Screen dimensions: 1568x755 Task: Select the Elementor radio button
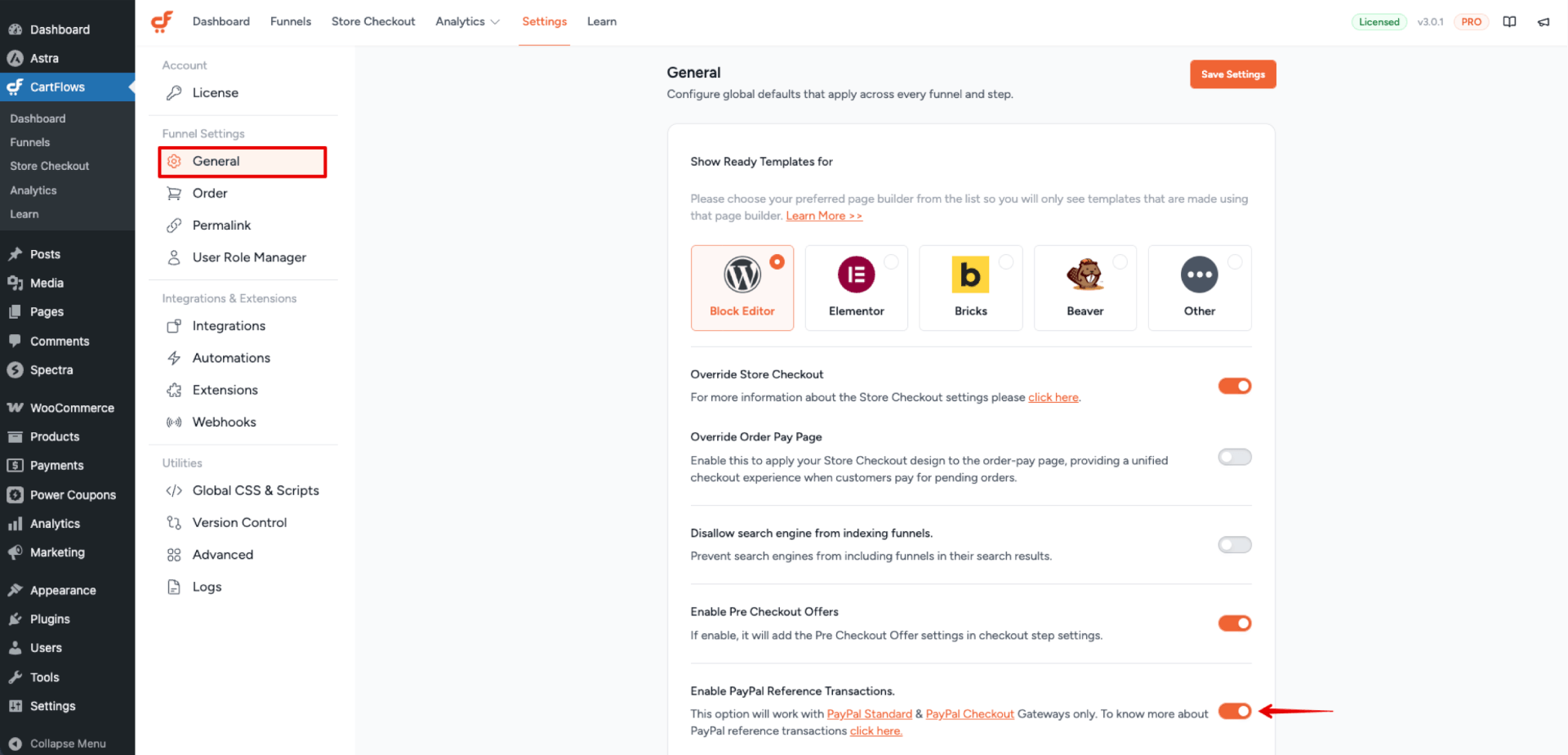click(891, 261)
